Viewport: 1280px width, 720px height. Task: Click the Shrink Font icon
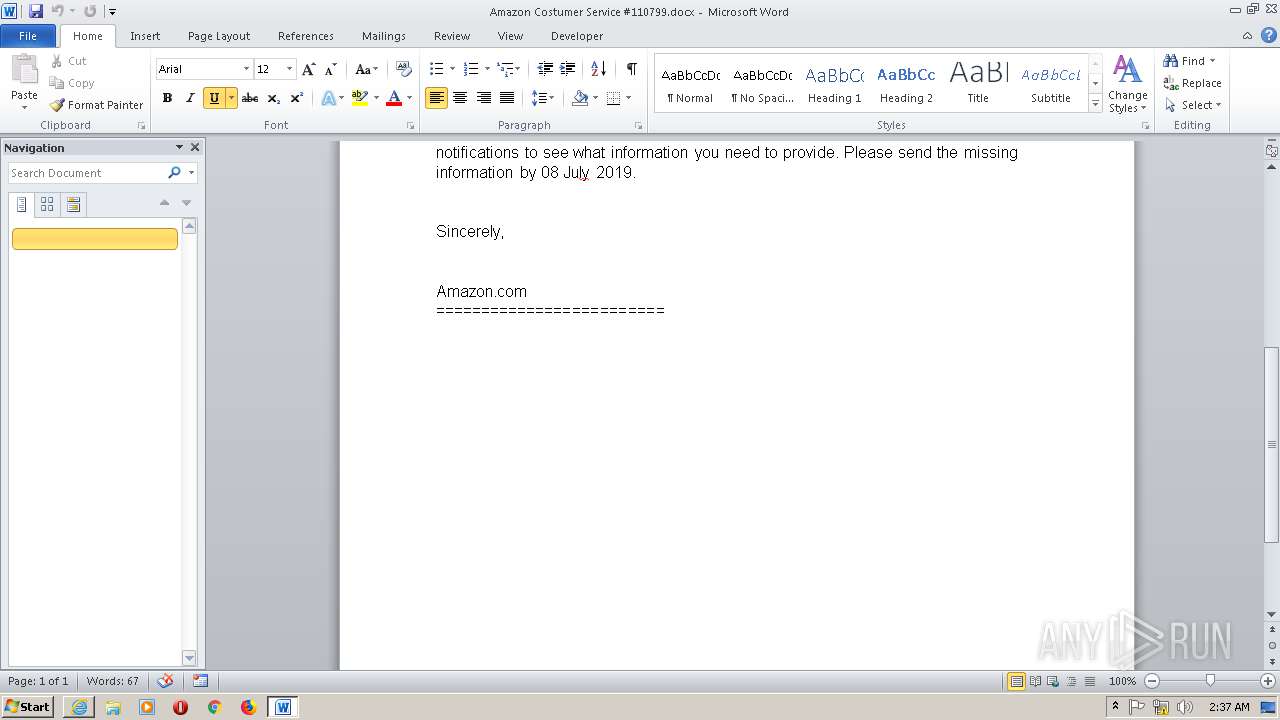click(331, 69)
